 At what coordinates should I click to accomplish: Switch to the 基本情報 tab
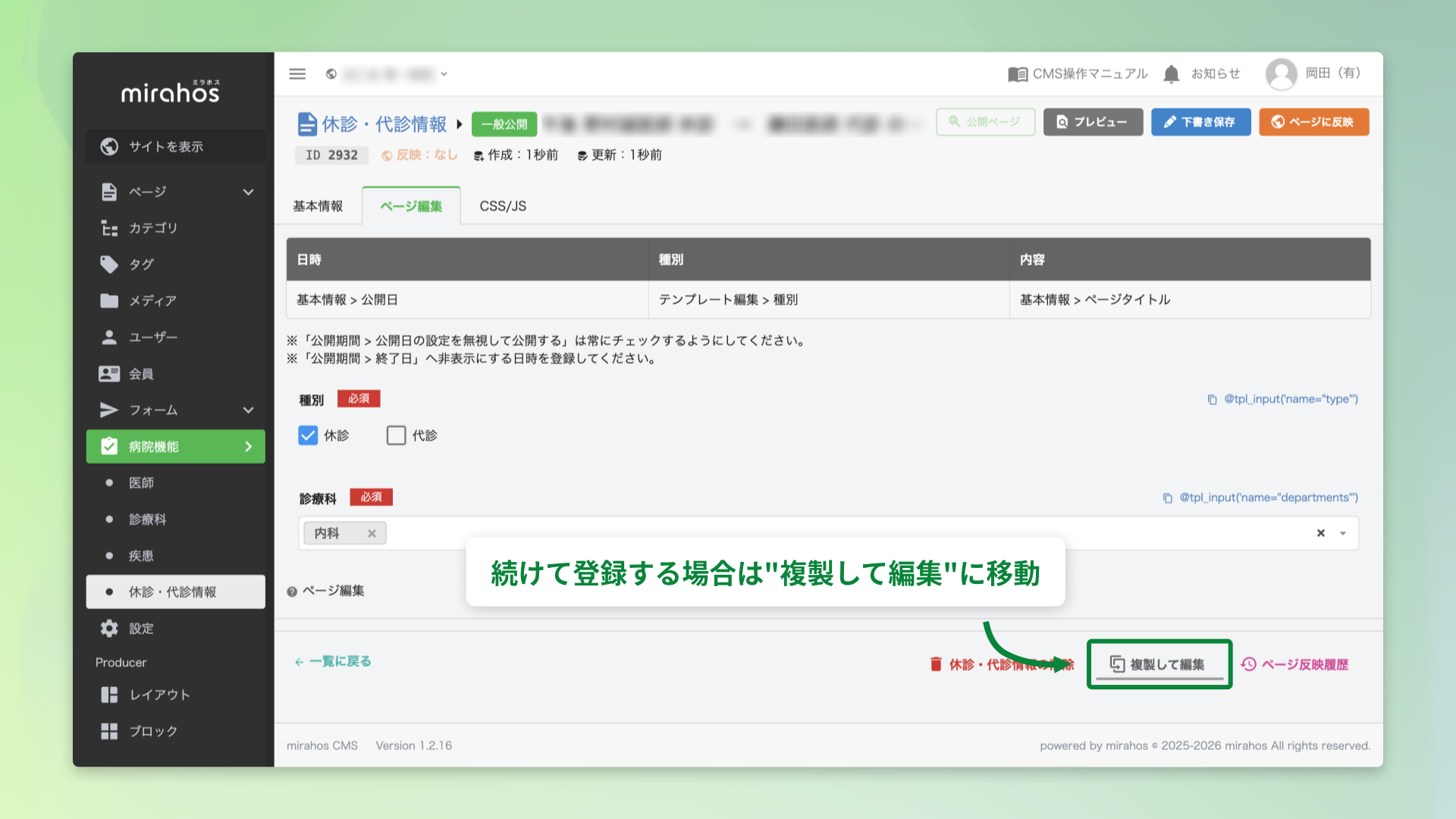(x=318, y=206)
